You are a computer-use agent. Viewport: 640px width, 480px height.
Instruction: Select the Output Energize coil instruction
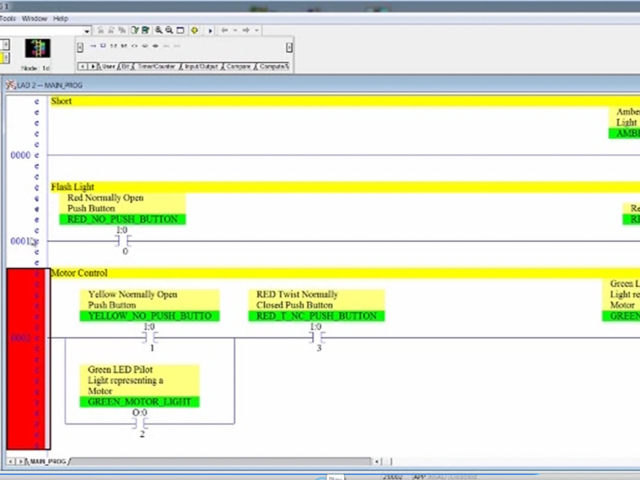(134, 46)
